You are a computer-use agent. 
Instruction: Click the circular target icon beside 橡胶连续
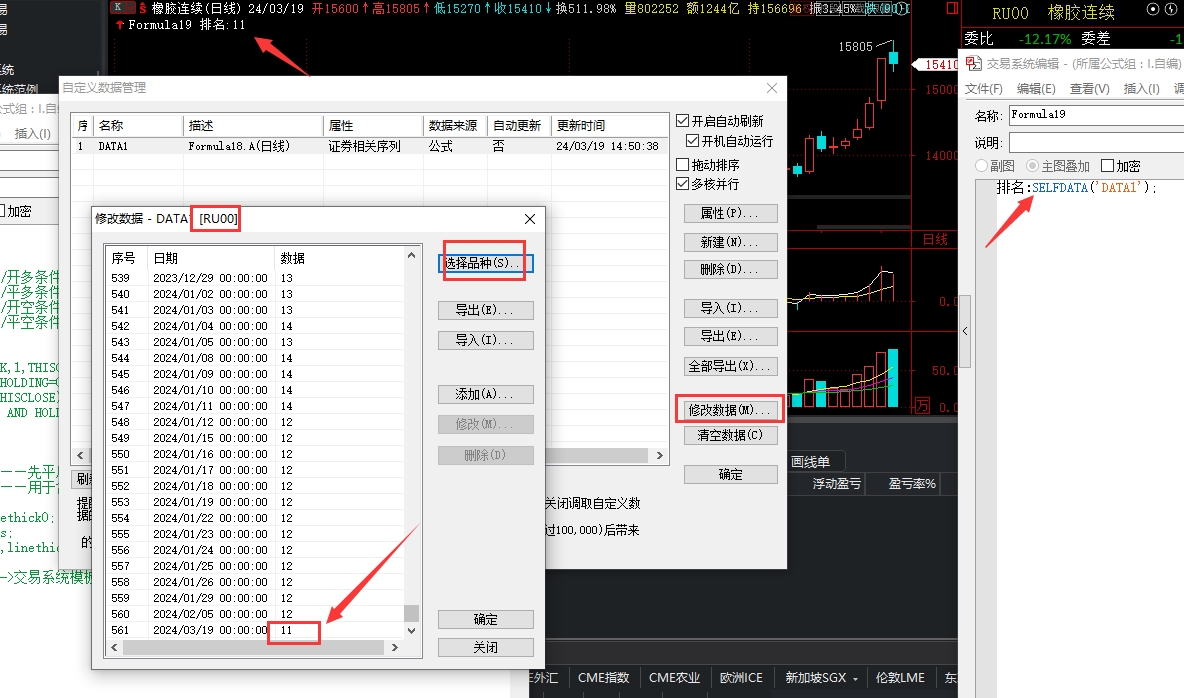[1152, 10]
